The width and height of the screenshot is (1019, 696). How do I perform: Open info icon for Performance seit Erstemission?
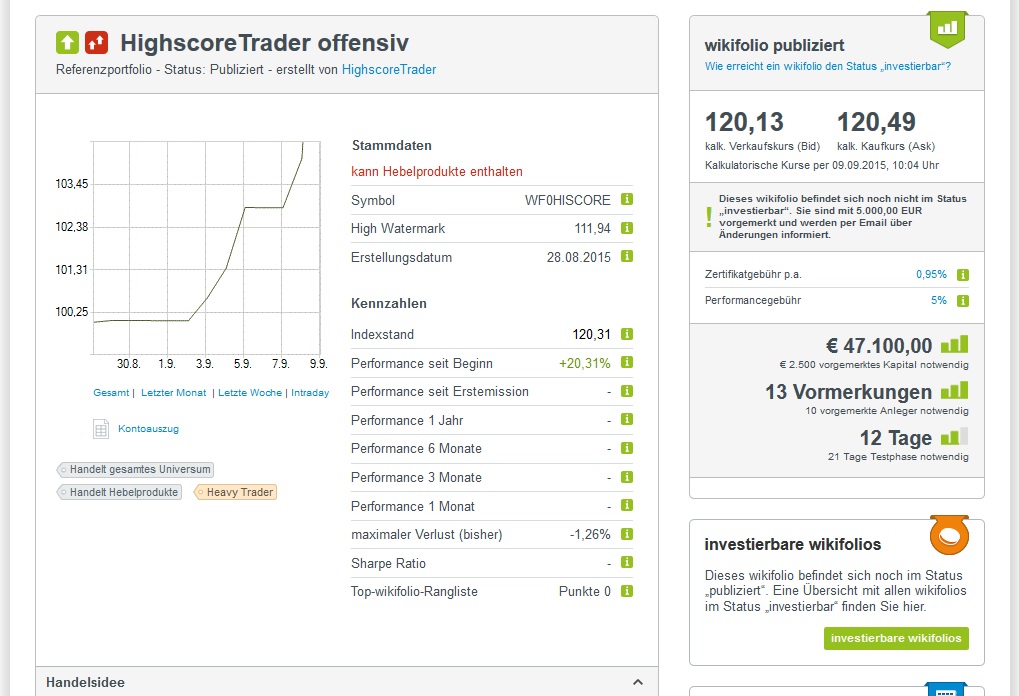click(x=626, y=391)
